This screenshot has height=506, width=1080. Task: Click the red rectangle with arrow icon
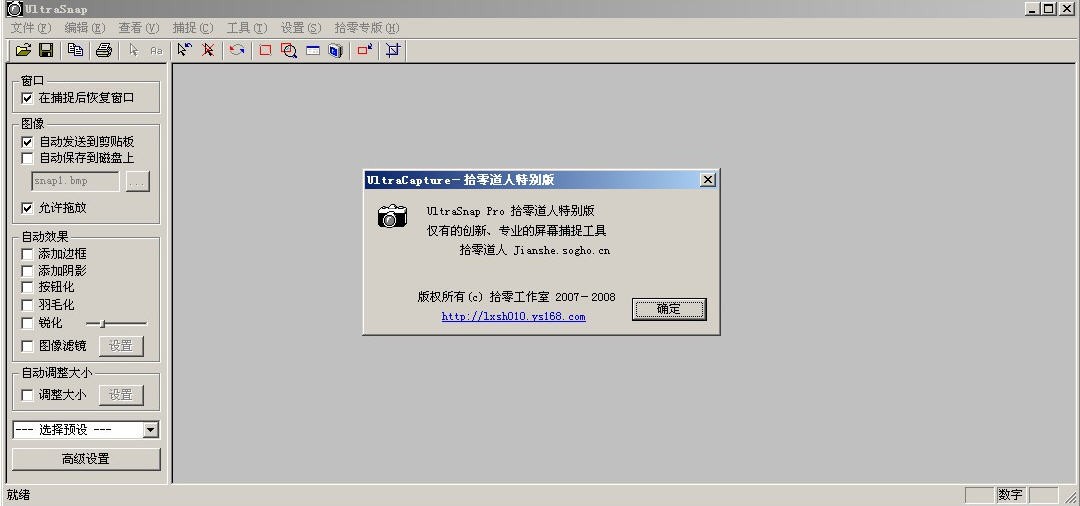(364, 50)
